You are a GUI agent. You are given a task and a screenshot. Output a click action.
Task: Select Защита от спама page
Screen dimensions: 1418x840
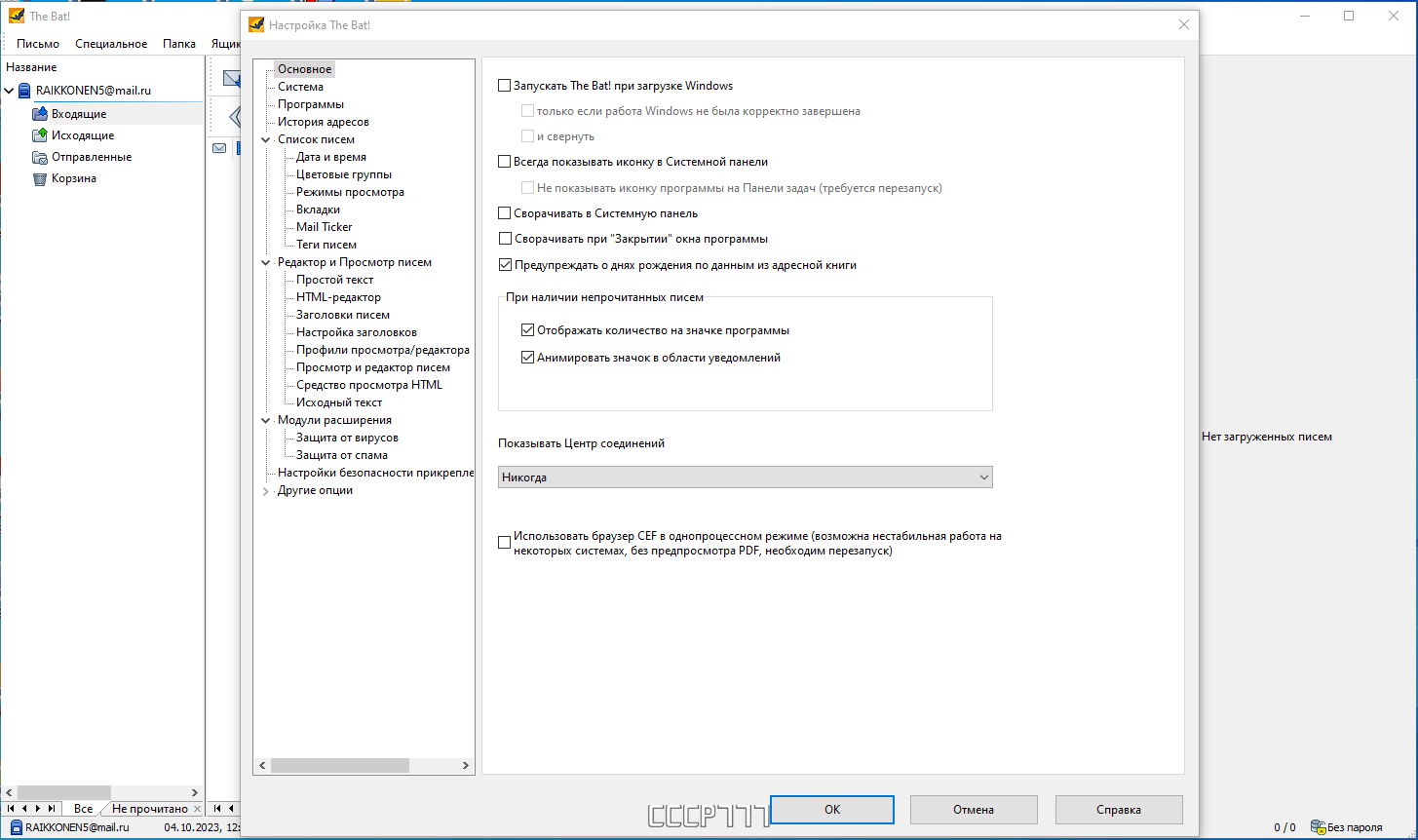(x=342, y=455)
